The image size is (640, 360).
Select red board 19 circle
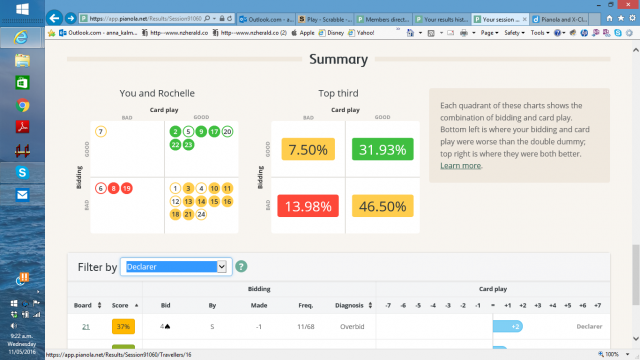pos(127,188)
